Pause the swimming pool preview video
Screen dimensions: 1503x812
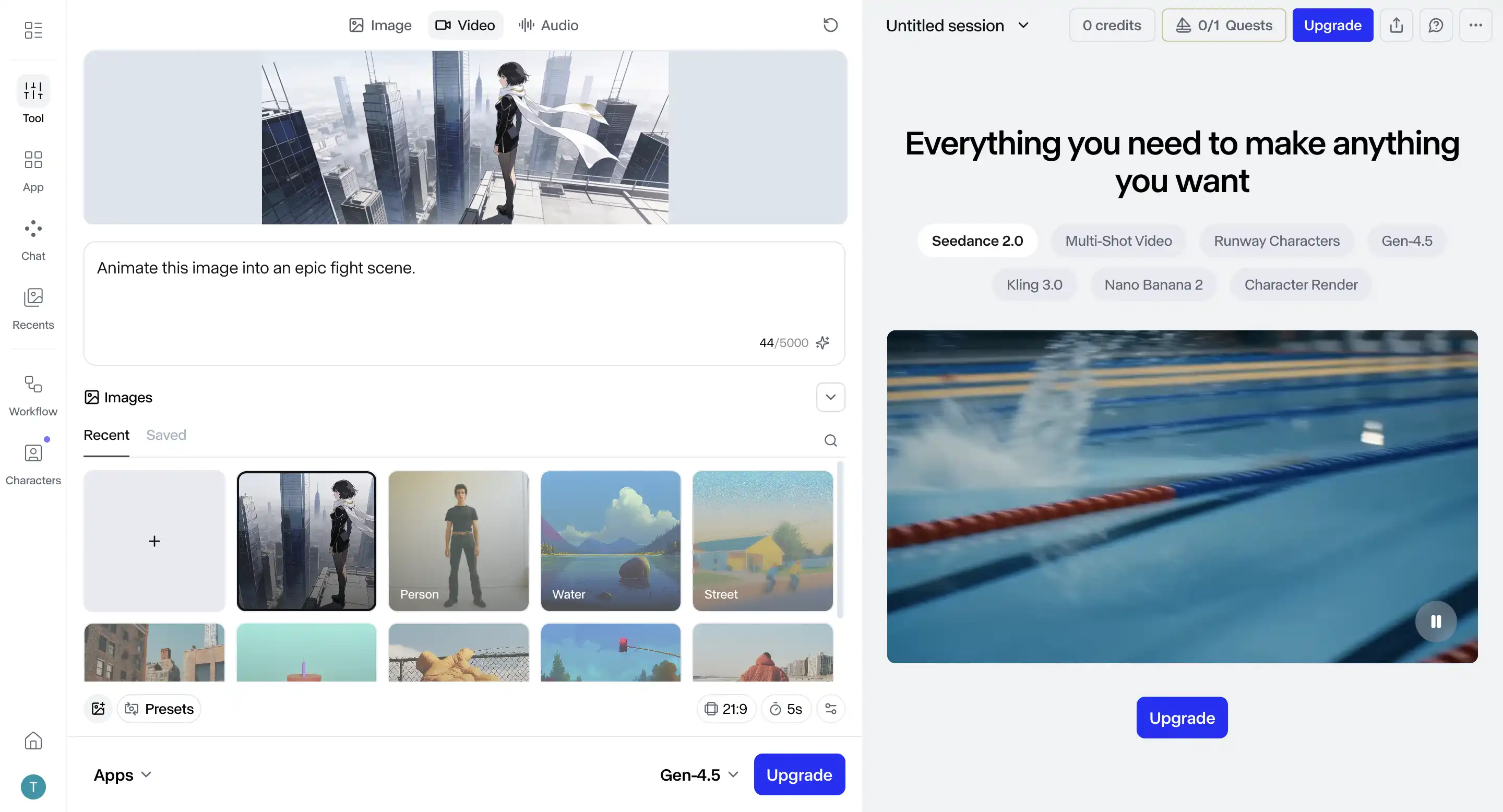click(1435, 621)
